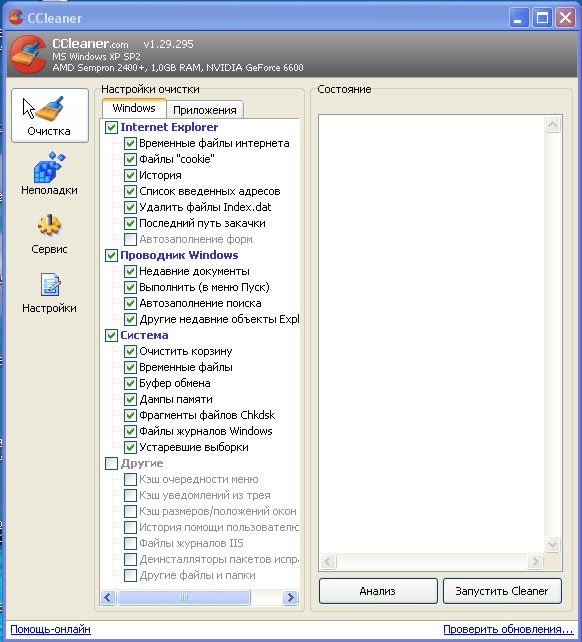
Task: Click inside the empty Состояние results area
Action: tap(432, 334)
